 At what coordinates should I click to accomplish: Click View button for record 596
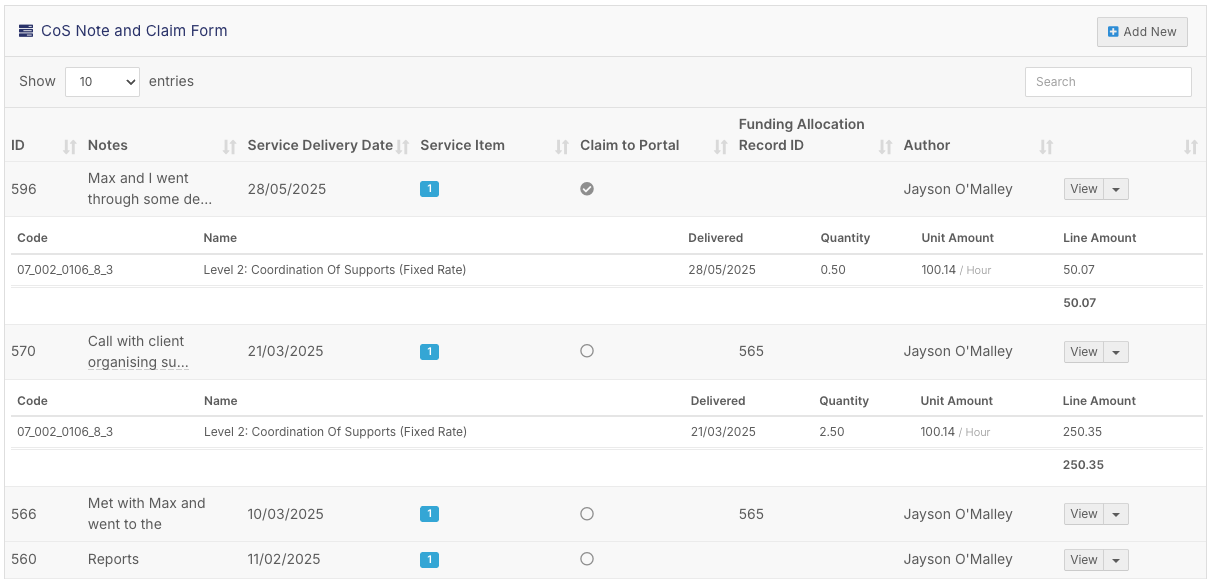point(1083,189)
